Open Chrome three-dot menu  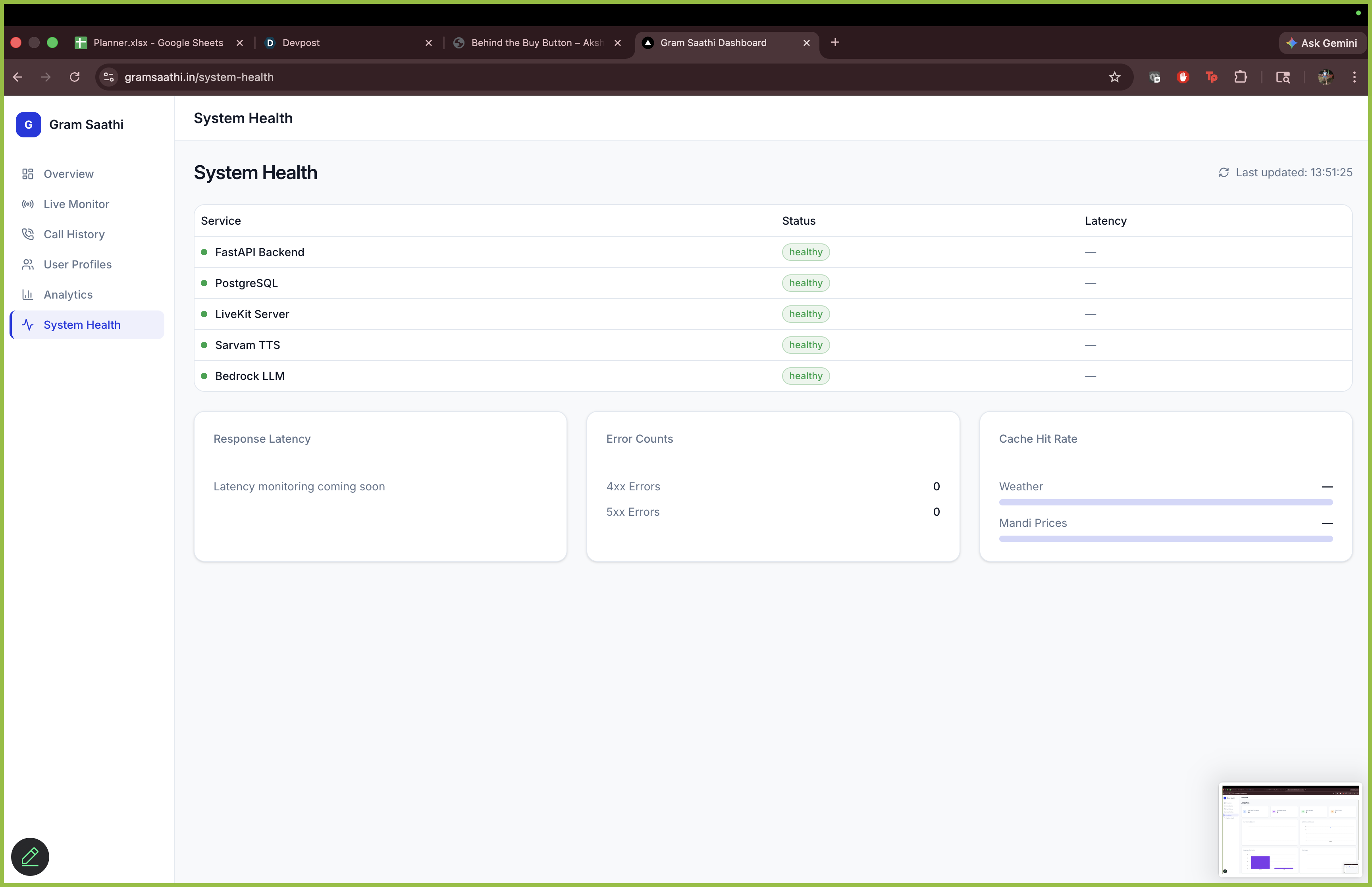(1354, 77)
